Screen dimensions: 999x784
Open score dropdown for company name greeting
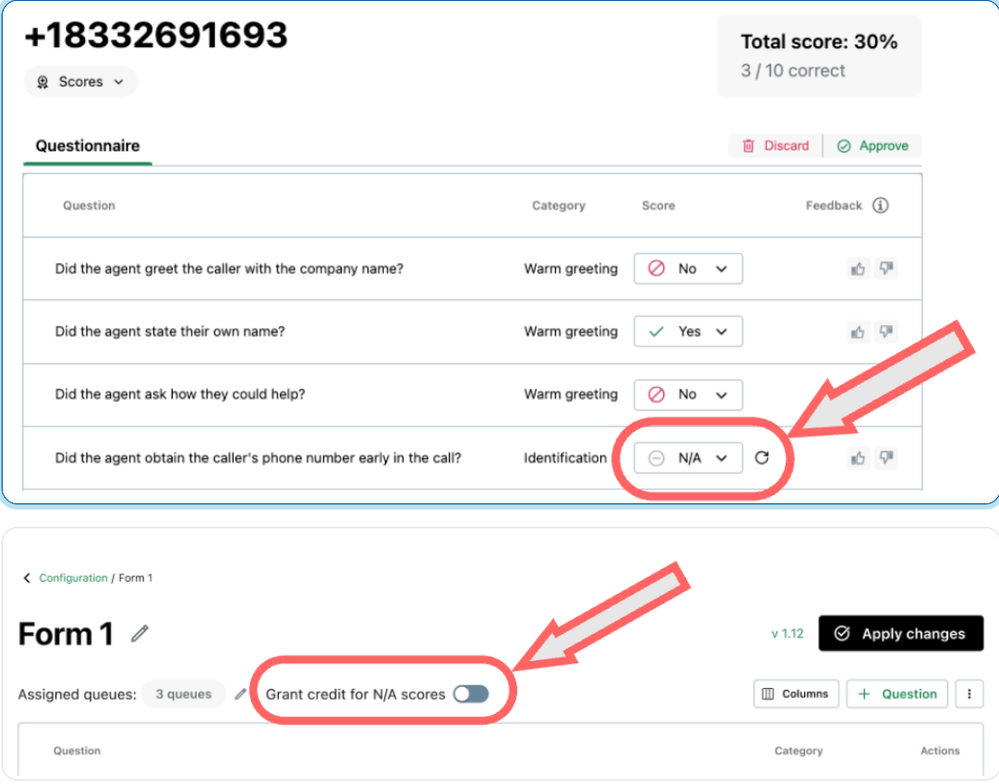pos(688,269)
